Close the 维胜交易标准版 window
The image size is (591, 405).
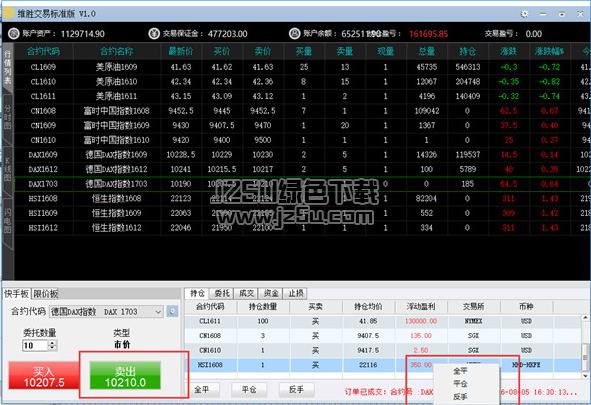[x=580, y=14]
